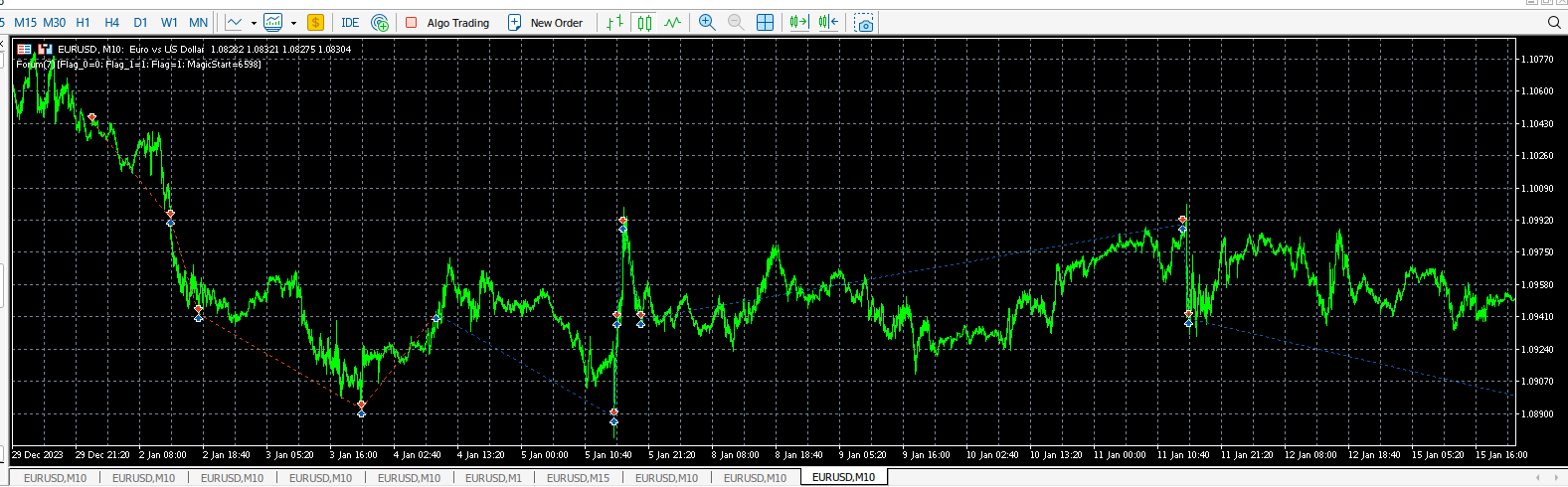Expand the line tools dropdown arrow

[254, 22]
